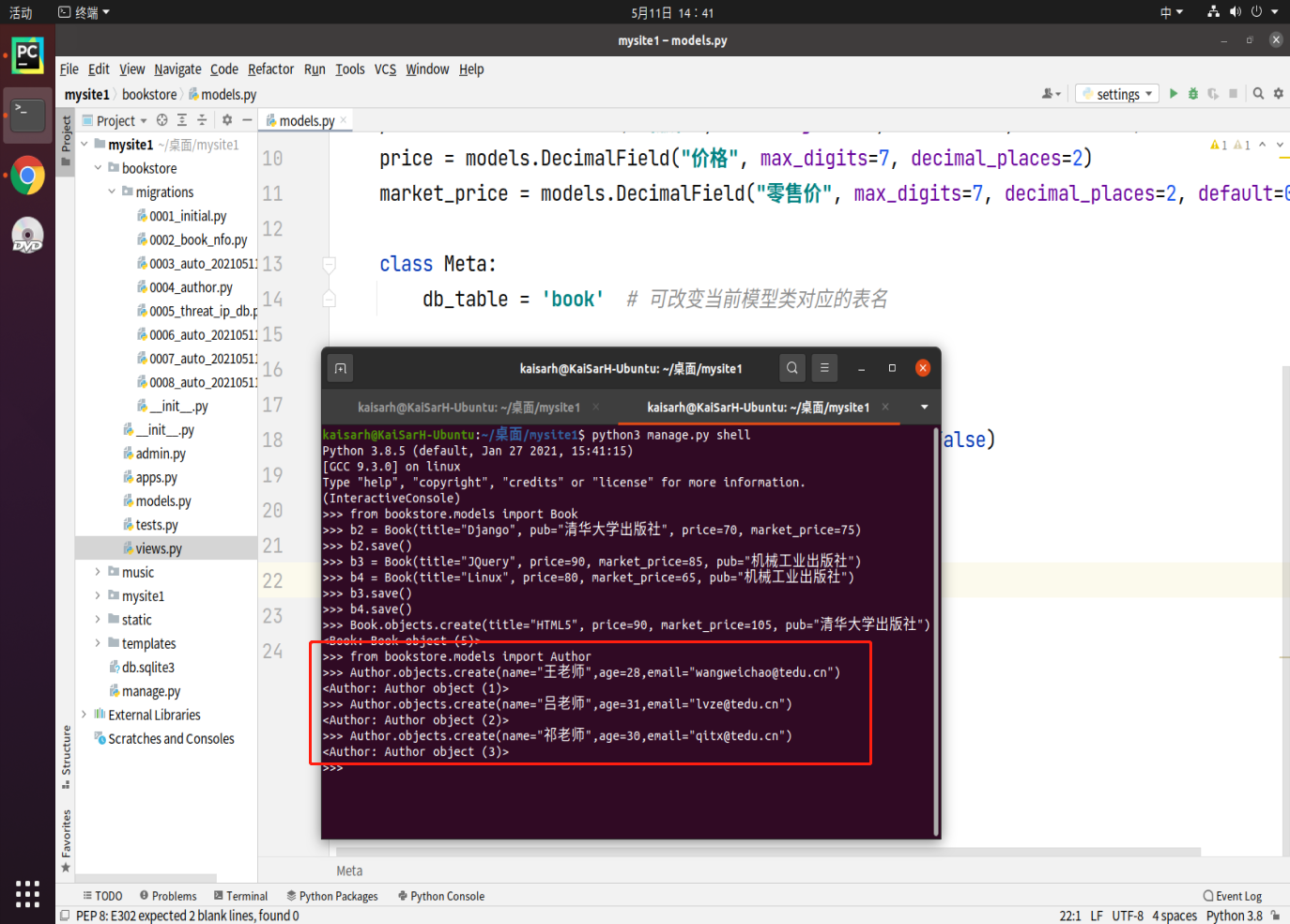The image size is (1290, 924).
Task: Toggle the Project side tab
Action: coord(66,141)
